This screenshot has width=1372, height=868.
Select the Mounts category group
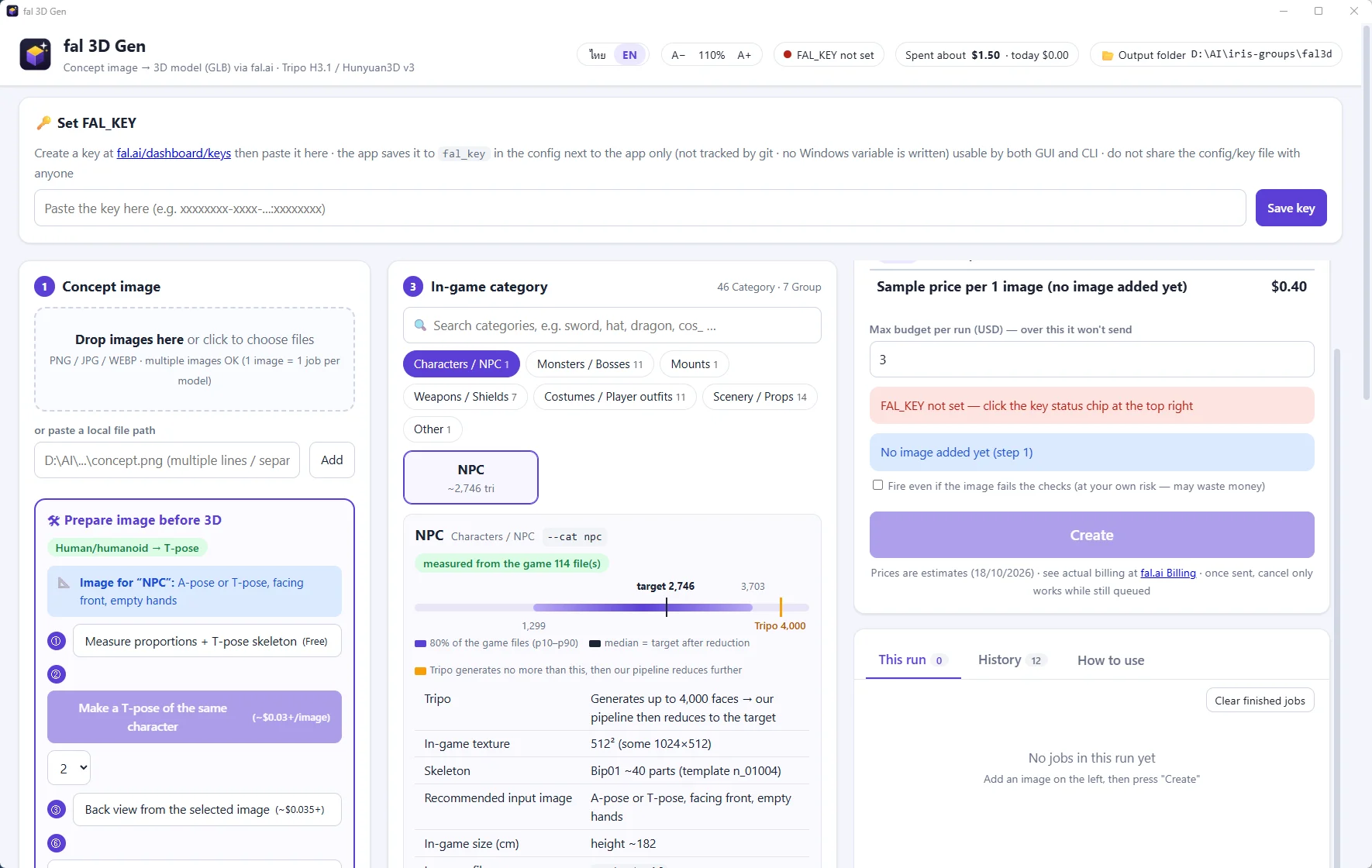[x=695, y=363]
